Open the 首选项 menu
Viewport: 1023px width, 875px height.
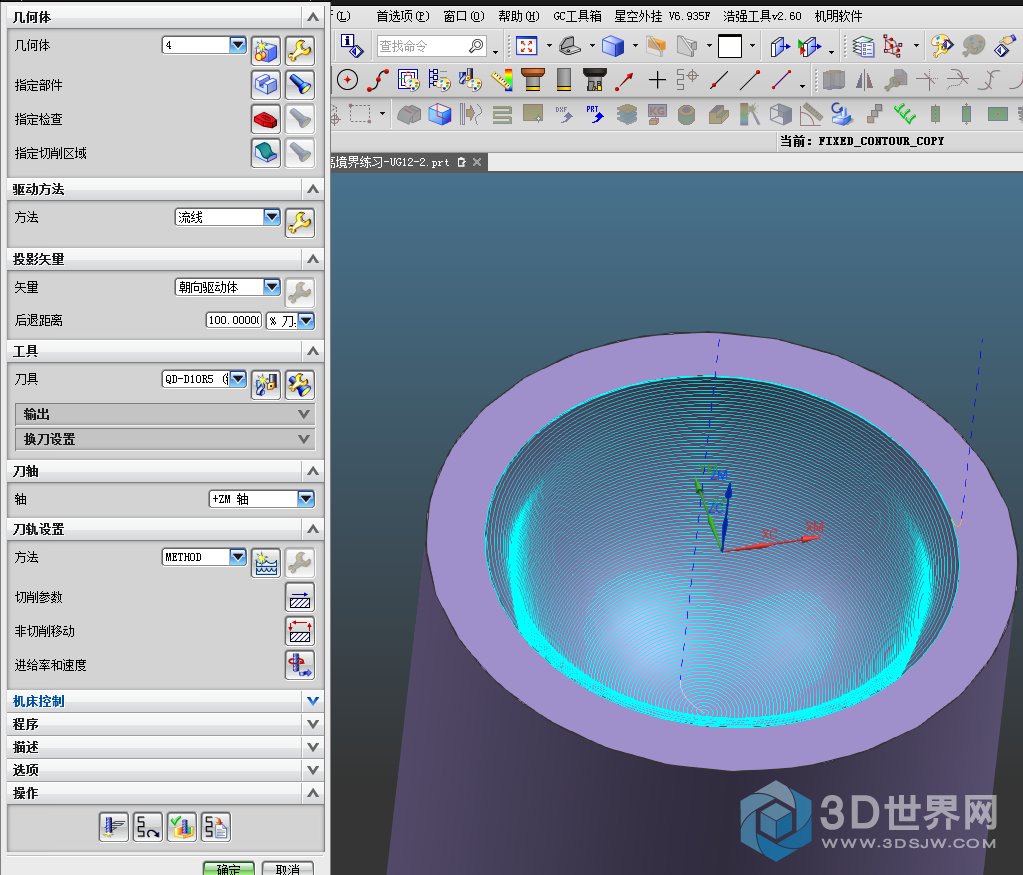click(402, 16)
